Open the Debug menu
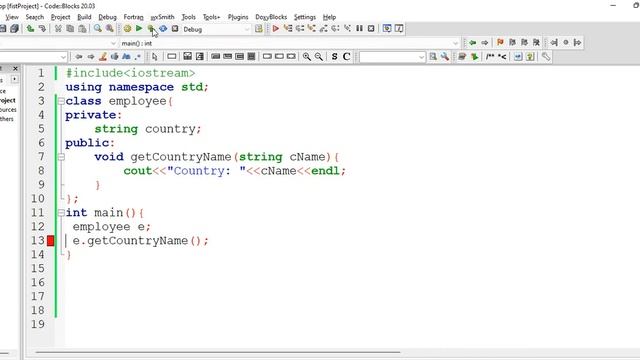 click(x=107, y=17)
